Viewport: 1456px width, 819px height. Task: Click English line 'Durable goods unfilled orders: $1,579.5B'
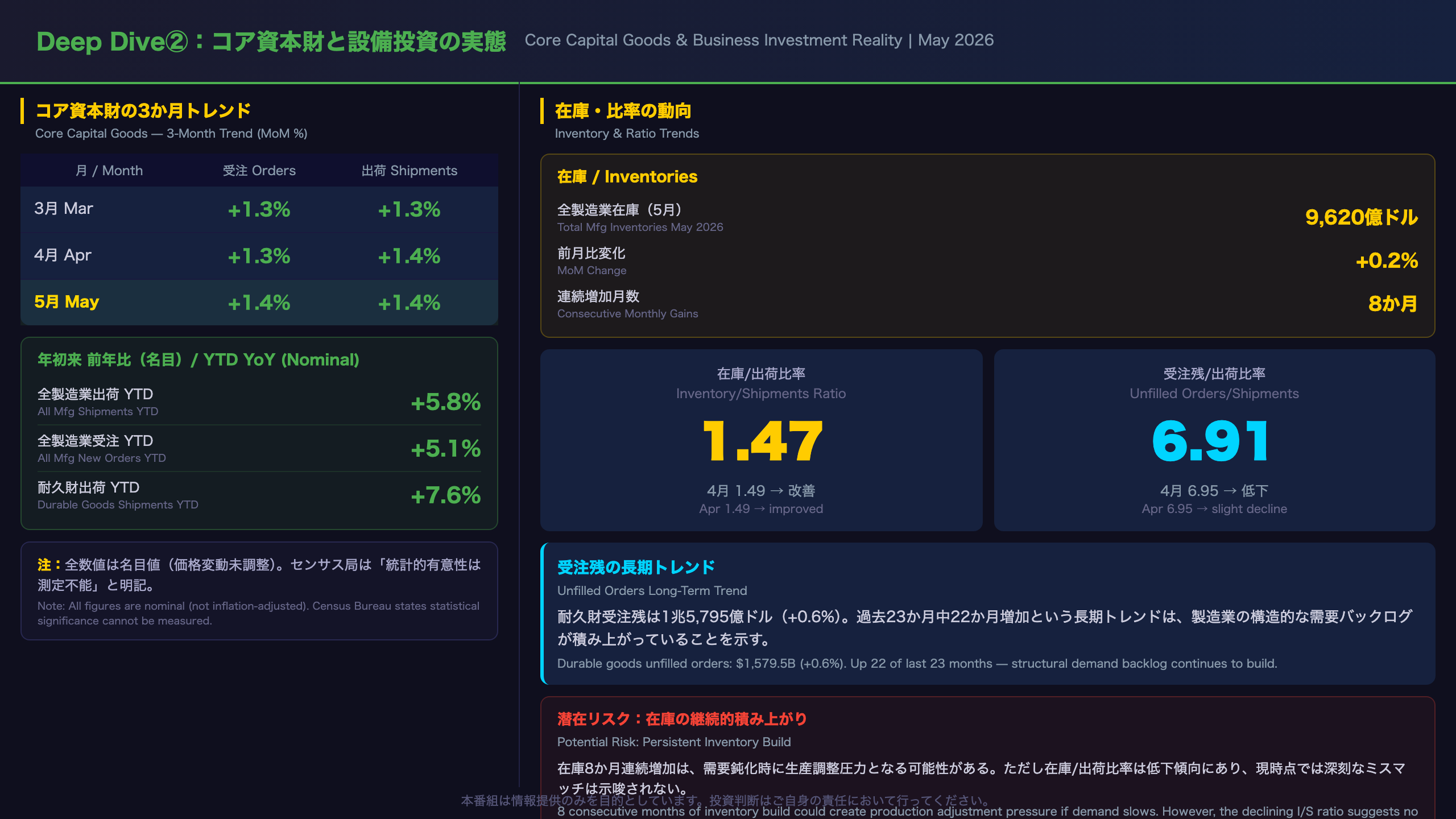[917, 663]
